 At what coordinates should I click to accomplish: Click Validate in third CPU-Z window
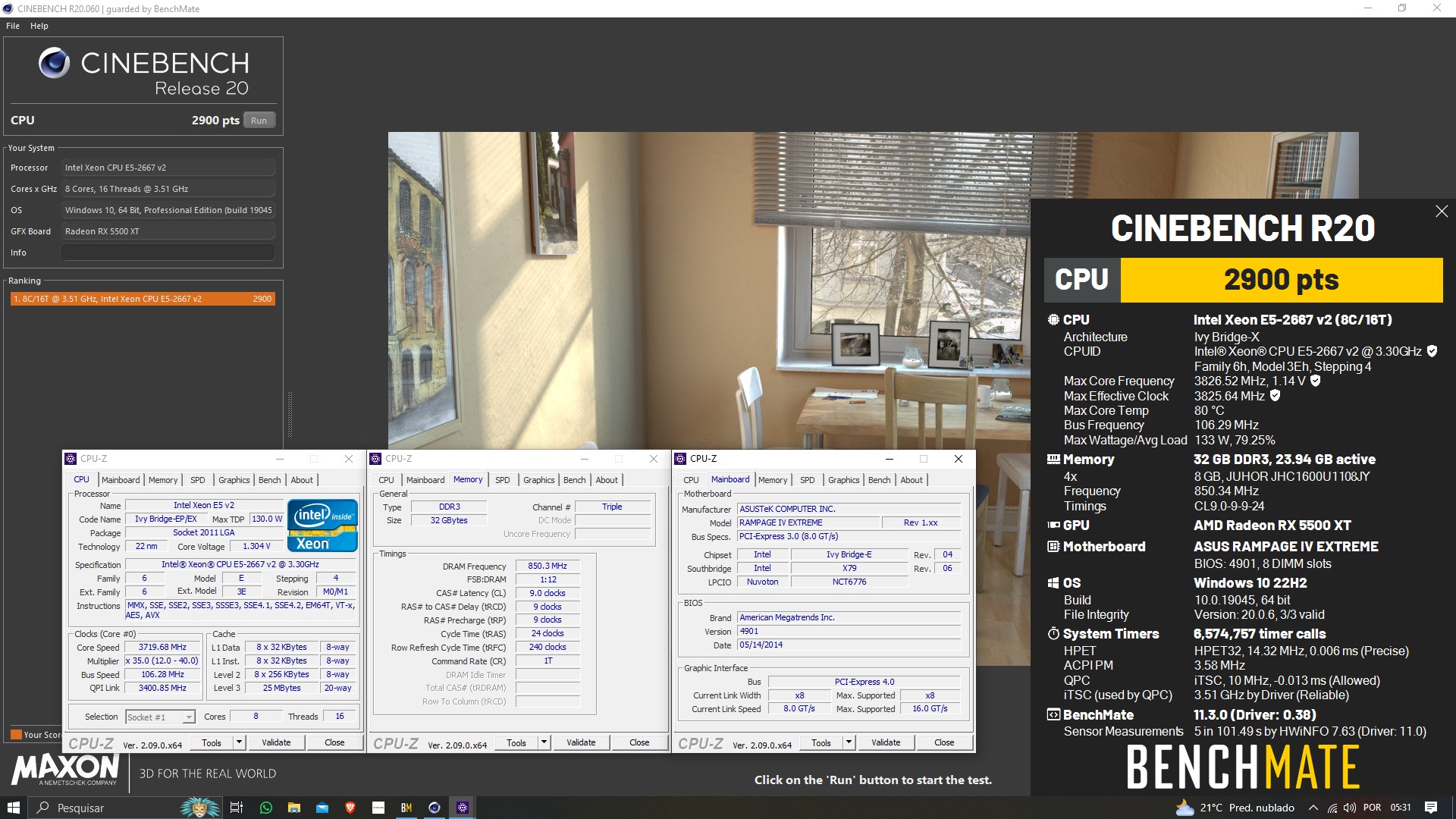pyautogui.click(x=886, y=742)
